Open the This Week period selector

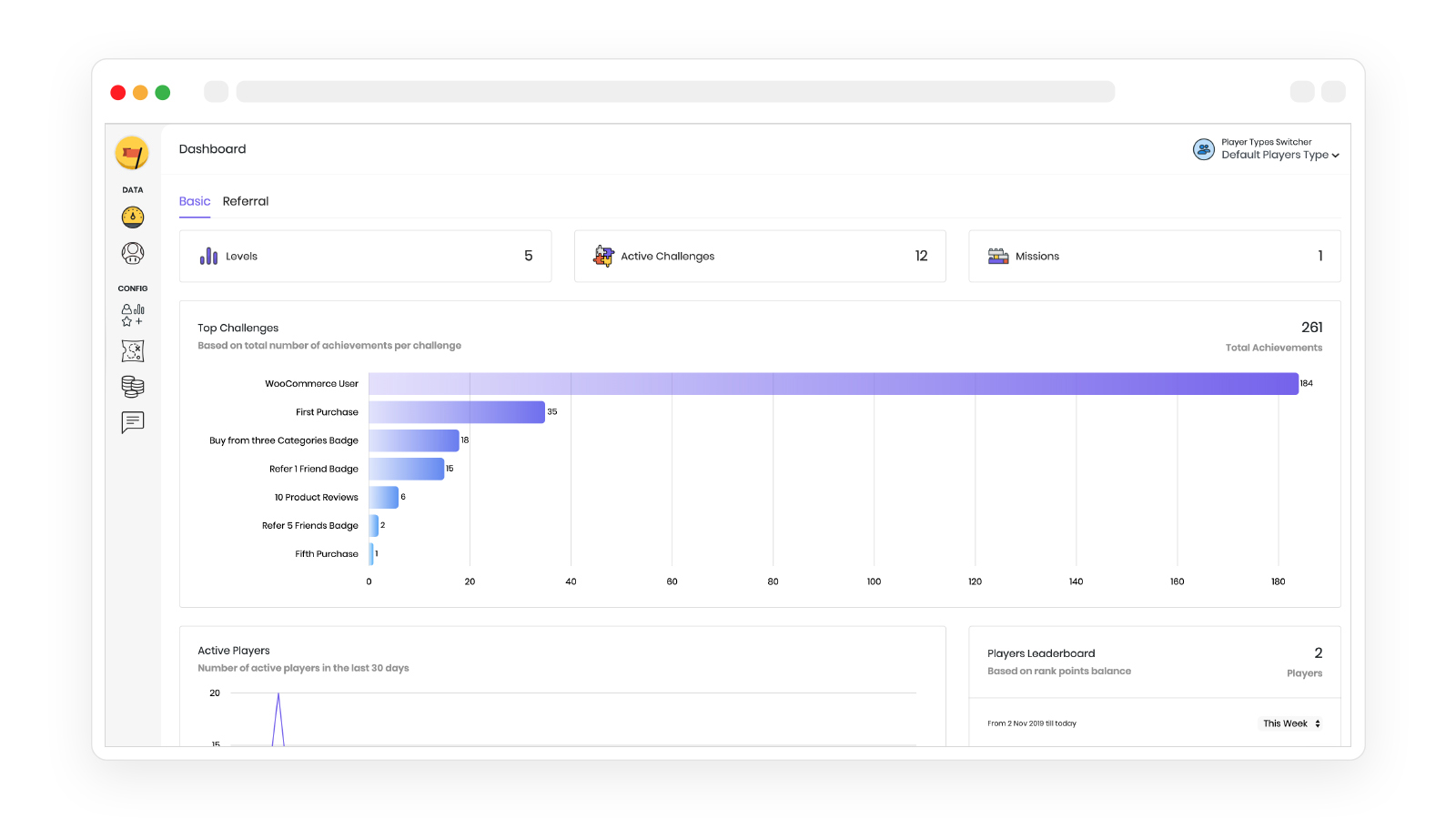[1291, 723]
